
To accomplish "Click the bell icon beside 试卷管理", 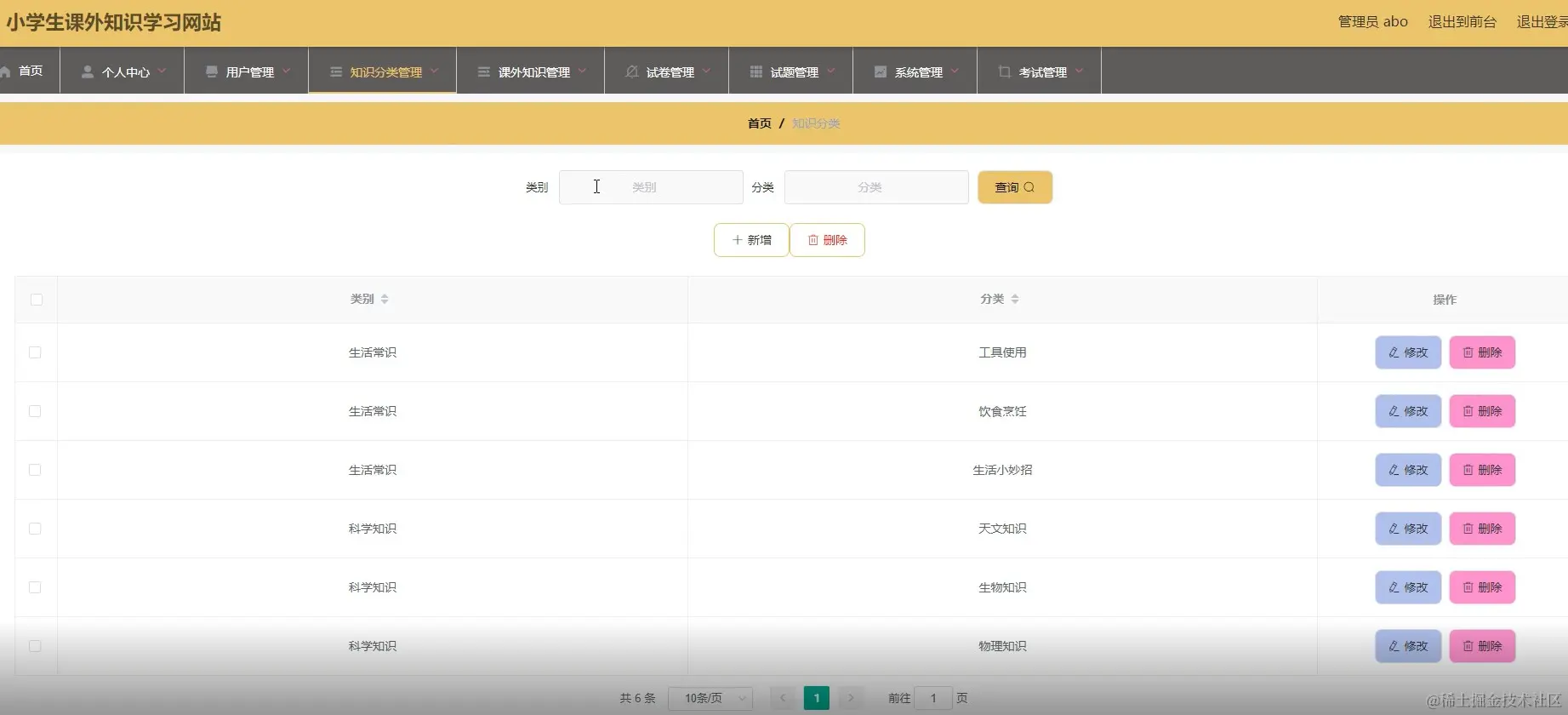I will (x=631, y=72).
